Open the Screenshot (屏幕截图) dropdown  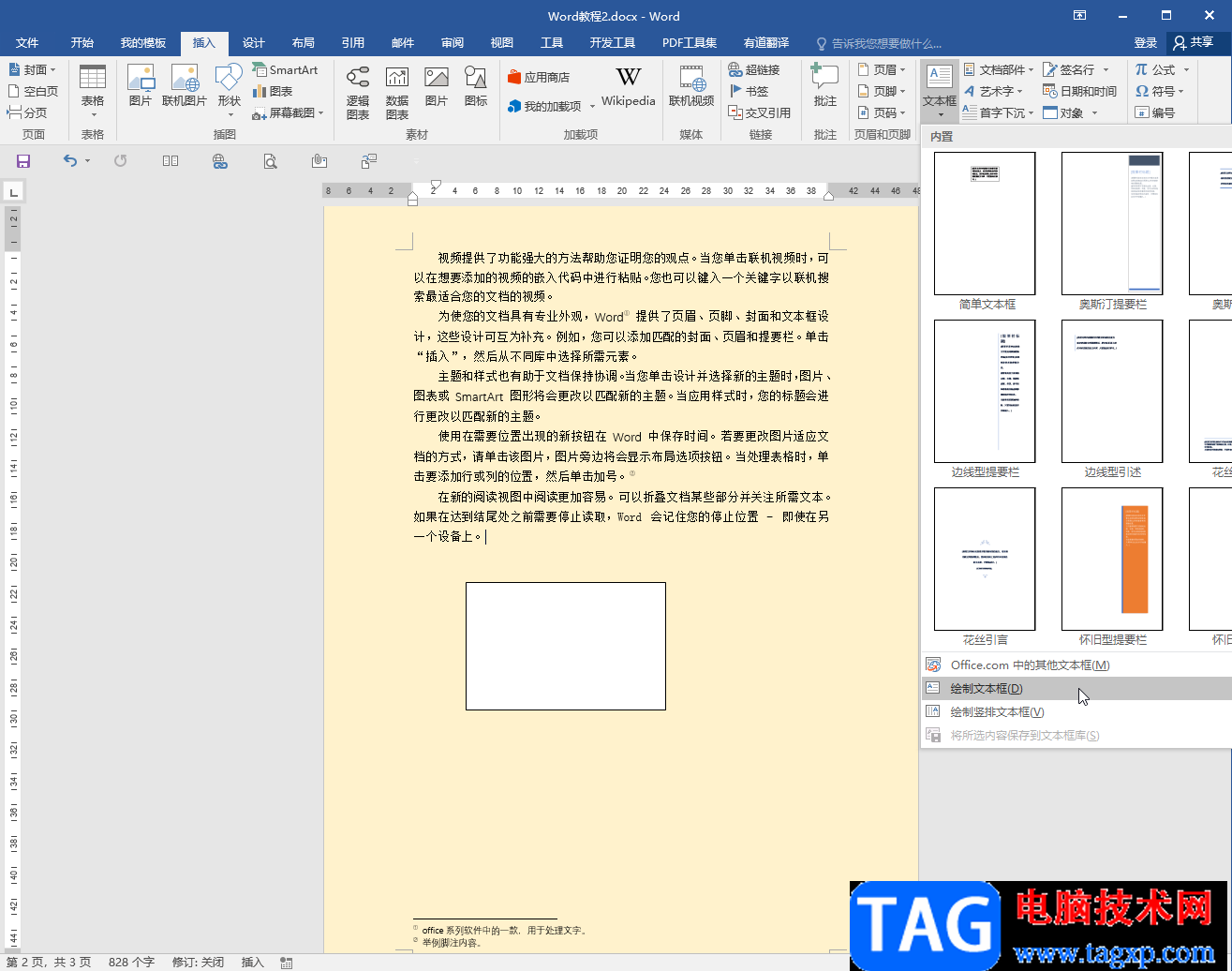pos(288,112)
